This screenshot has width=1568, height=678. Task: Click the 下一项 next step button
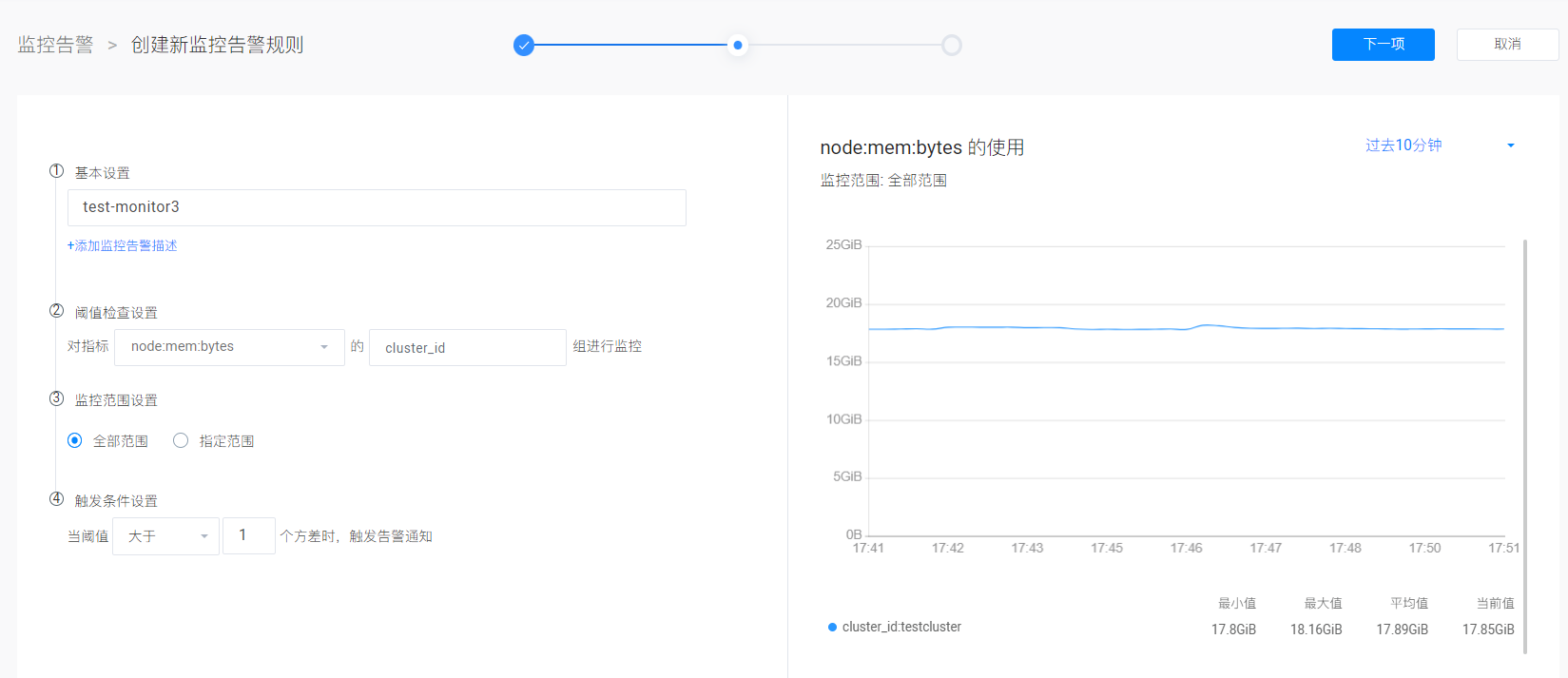point(1383,45)
